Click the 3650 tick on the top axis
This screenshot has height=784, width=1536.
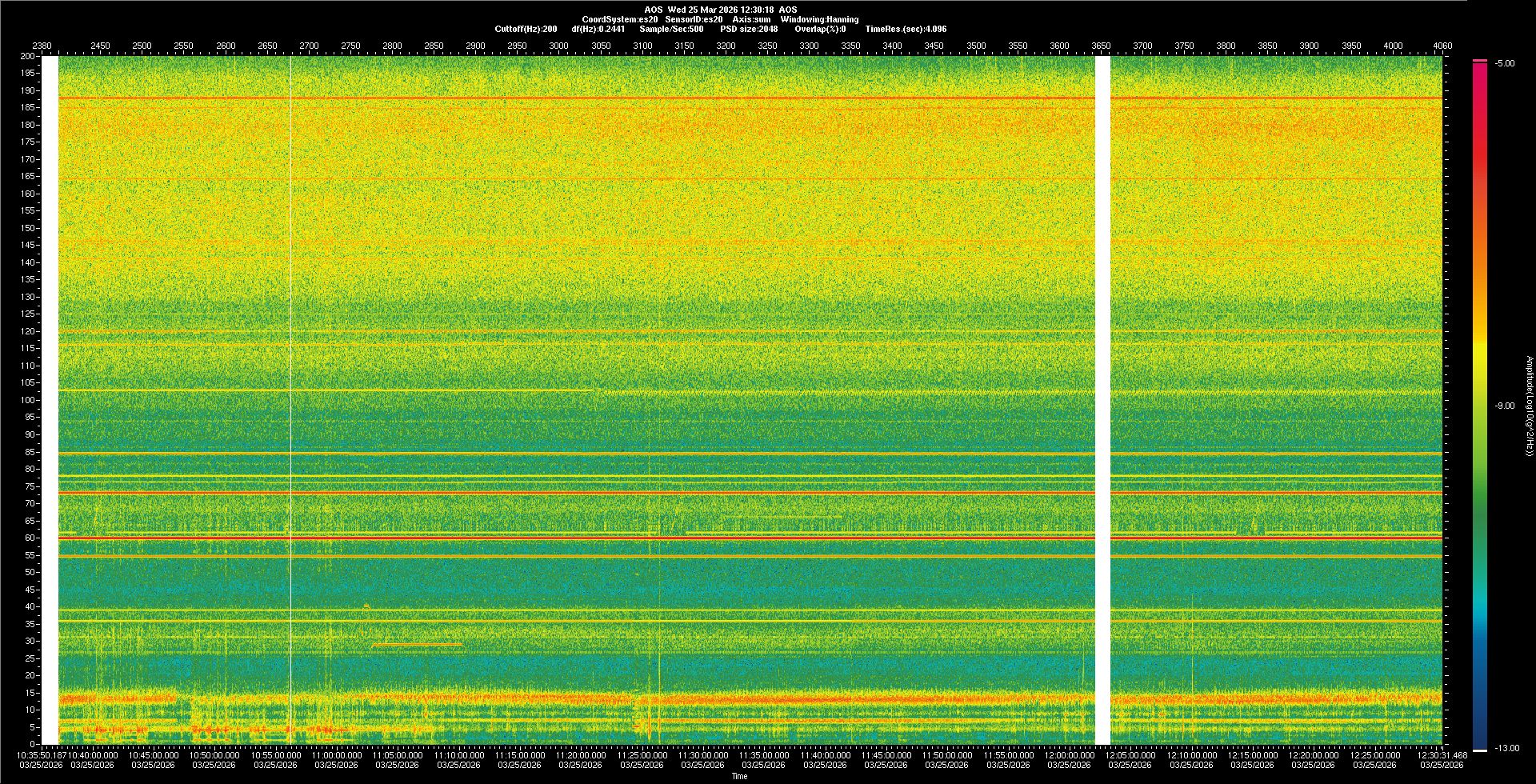[1101, 46]
